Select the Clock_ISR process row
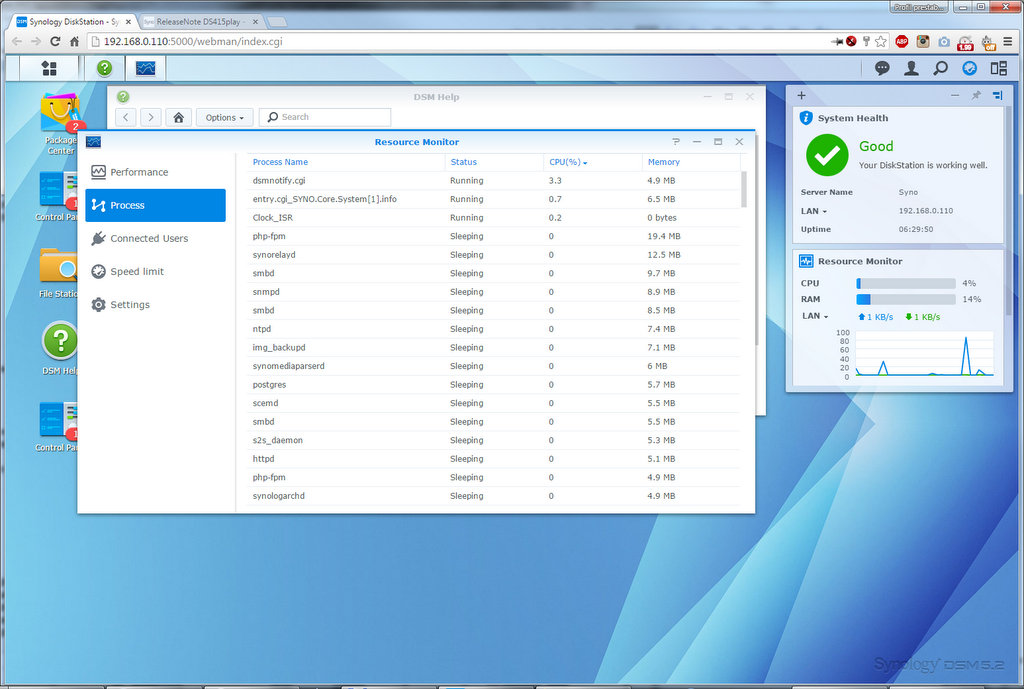Viewport: 1024px width, 689px height. click(494, 217)
